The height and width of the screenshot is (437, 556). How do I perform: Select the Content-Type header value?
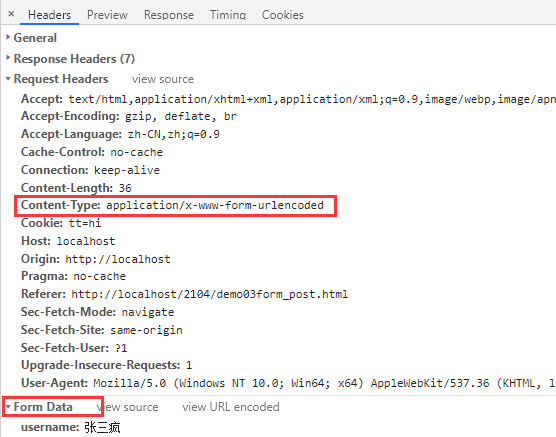pos(215,205)
